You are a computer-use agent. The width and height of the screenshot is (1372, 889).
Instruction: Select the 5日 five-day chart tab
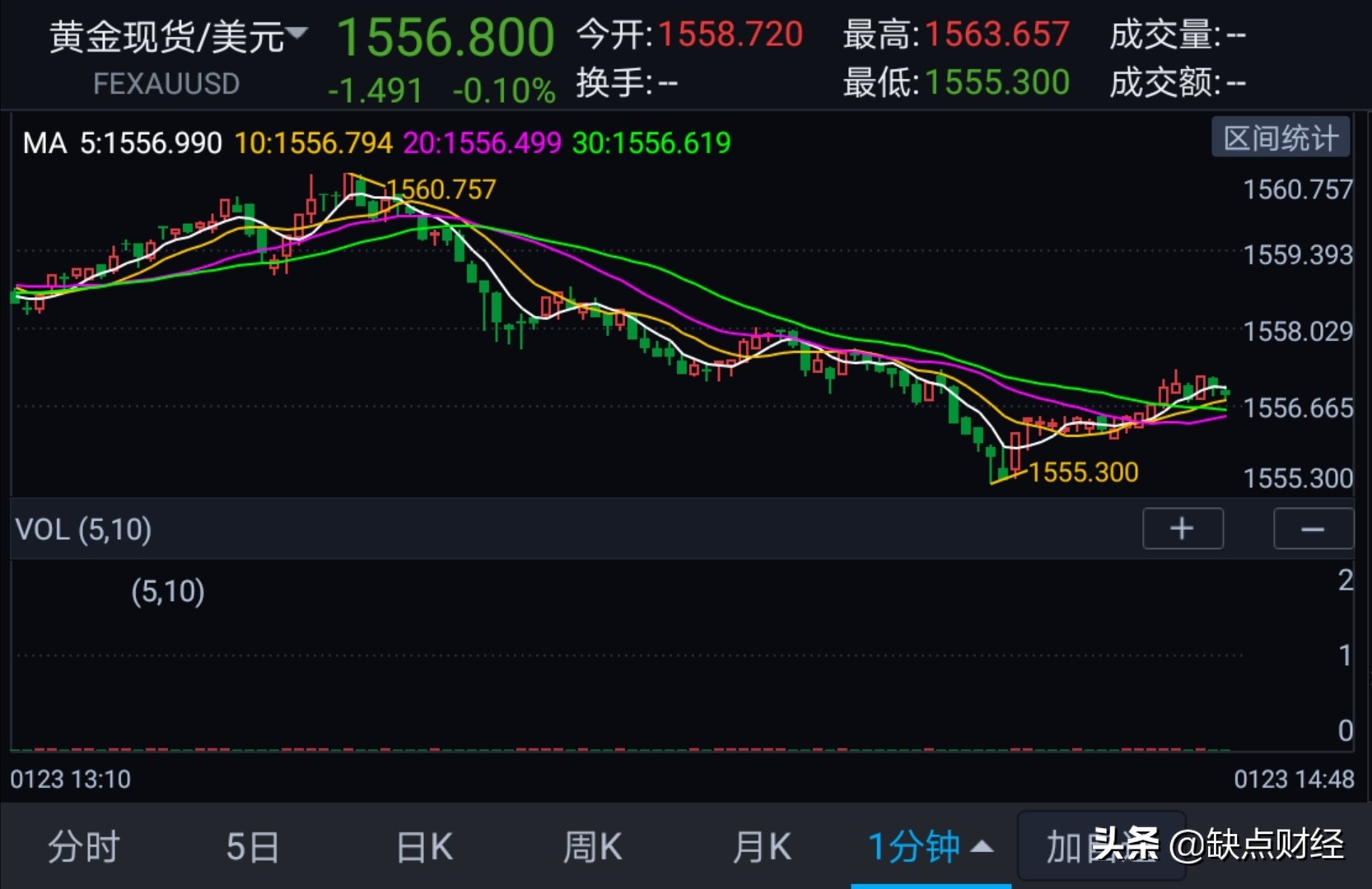pos(251,846)
